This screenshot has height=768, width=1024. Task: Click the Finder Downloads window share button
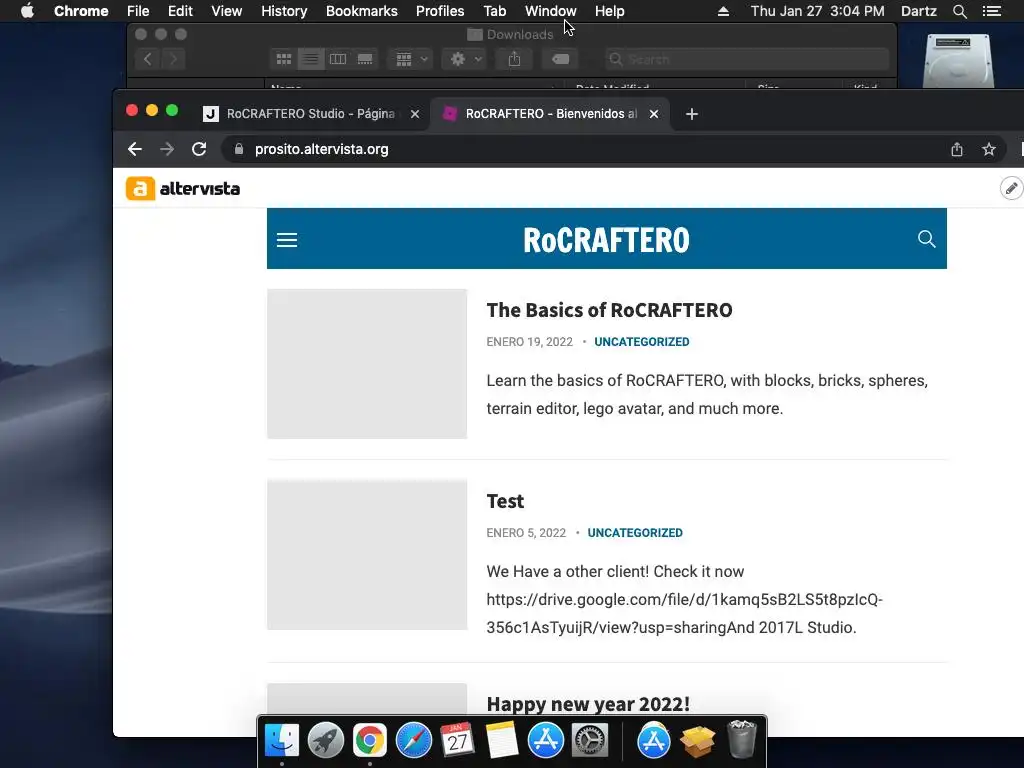pos(515,59)
